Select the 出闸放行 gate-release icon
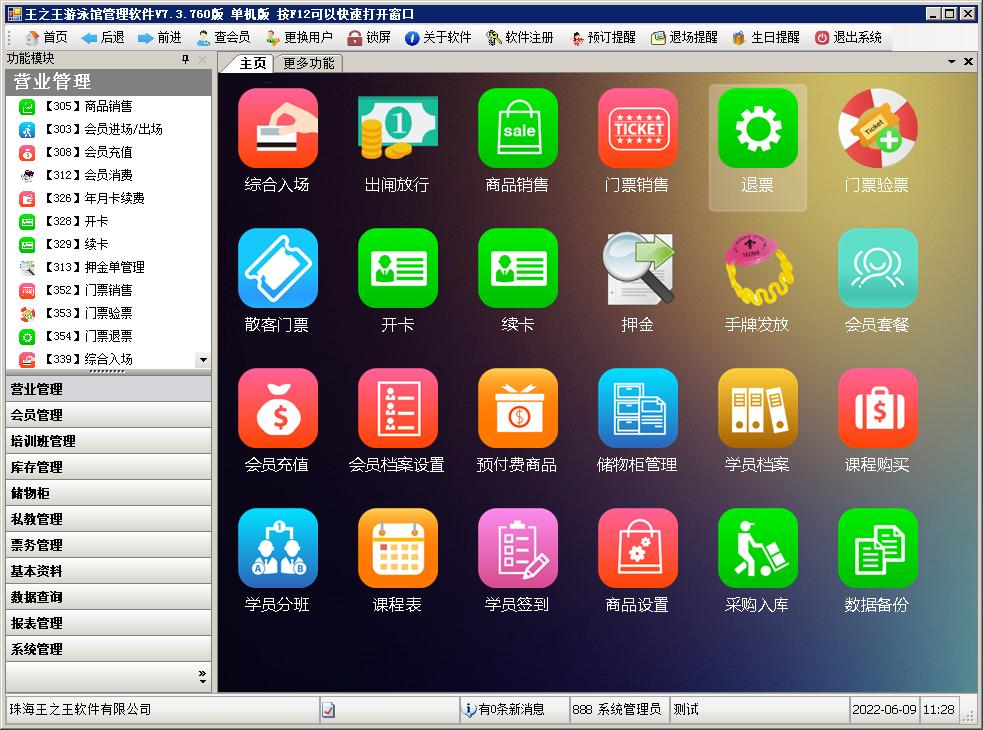Screen dimensions: 983x730 [x=397, y=128]
